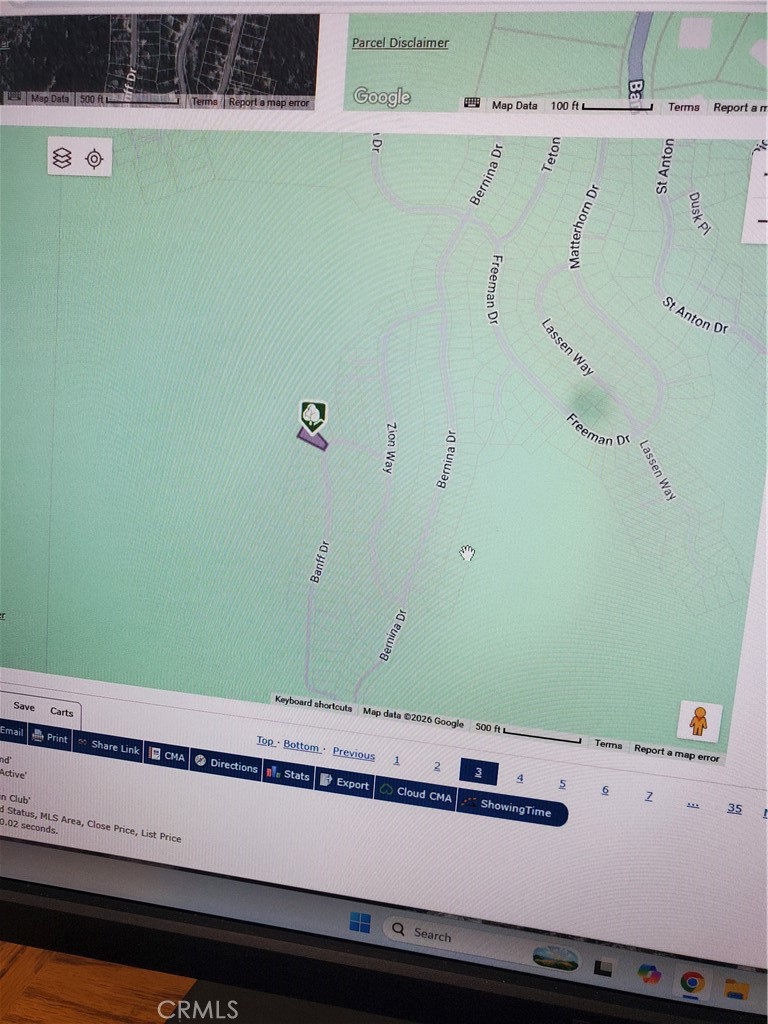The width and height of the screenshot is (768, 1024).
Task: Open the CMA tool
Action: coord(167,756)
